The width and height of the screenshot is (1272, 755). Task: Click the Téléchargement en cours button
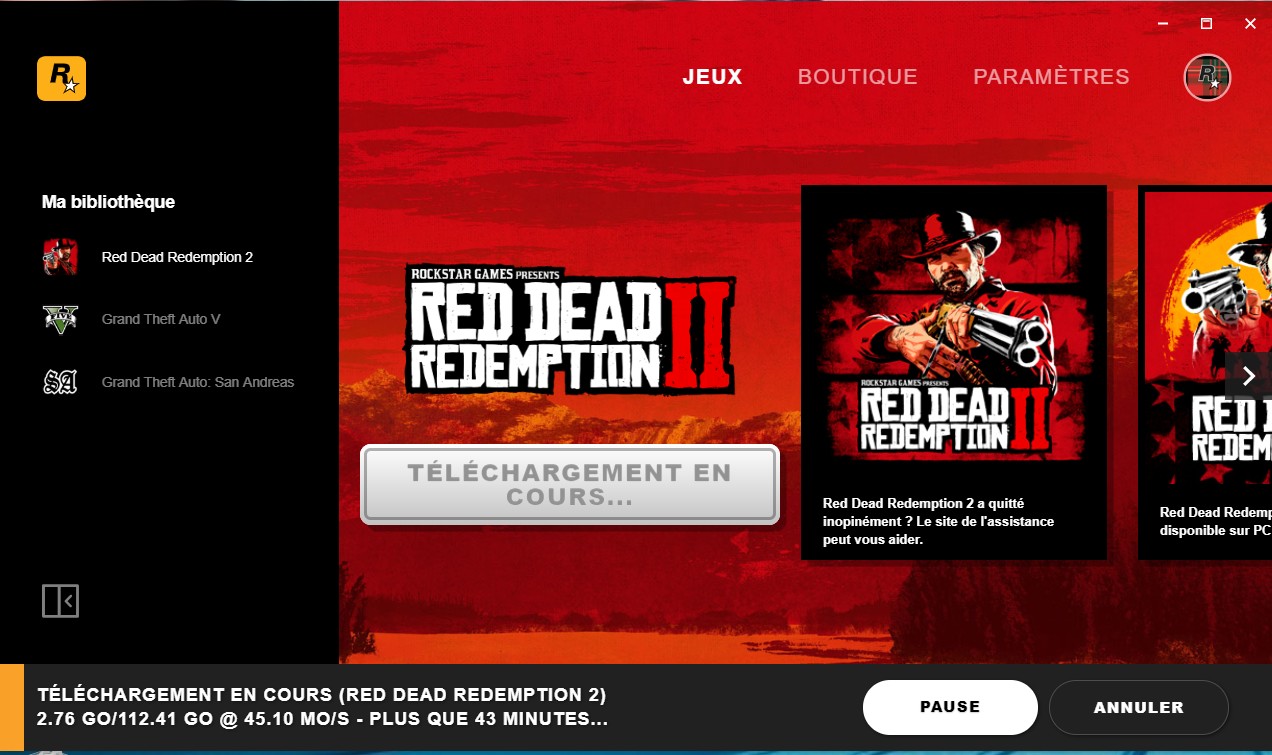[569, 485]
